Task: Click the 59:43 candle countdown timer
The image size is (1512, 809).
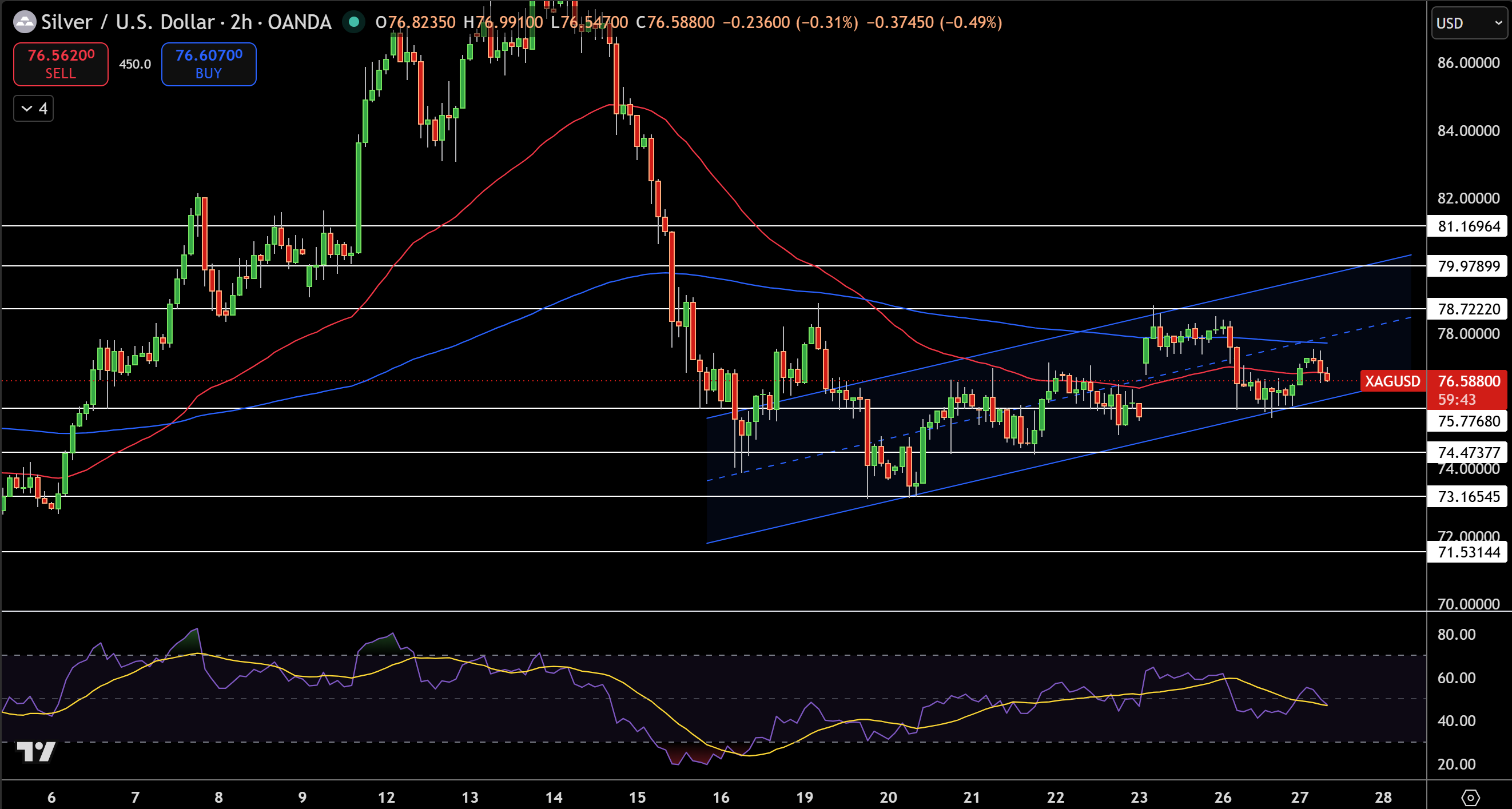Action: (1457, 400)
